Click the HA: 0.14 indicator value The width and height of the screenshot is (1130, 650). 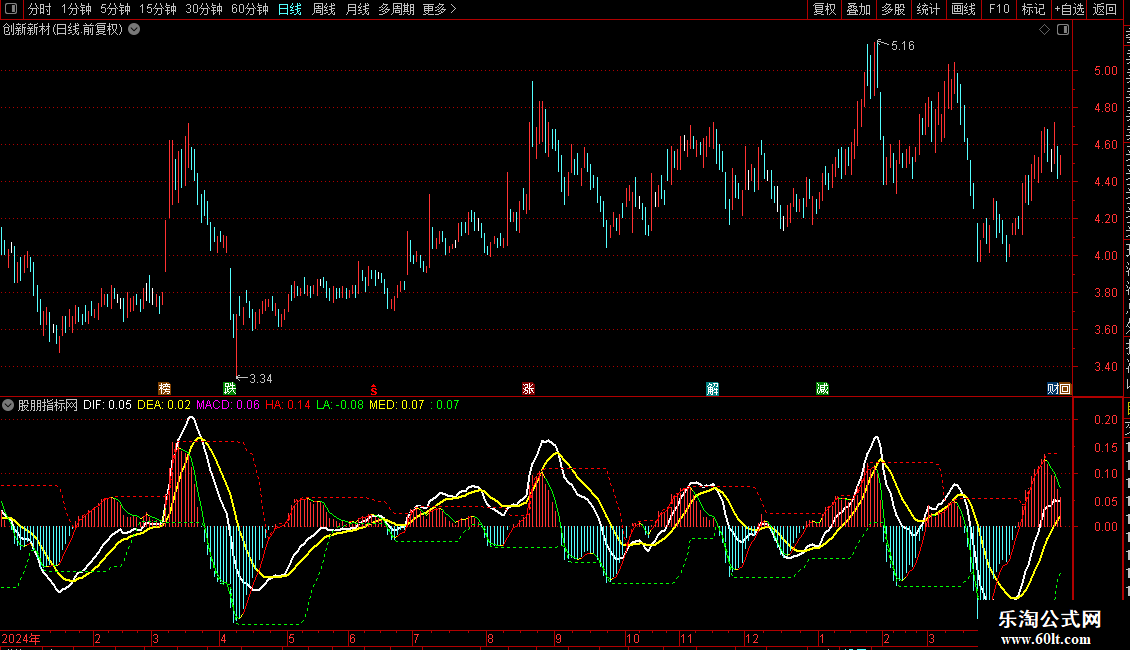[288, 405]
